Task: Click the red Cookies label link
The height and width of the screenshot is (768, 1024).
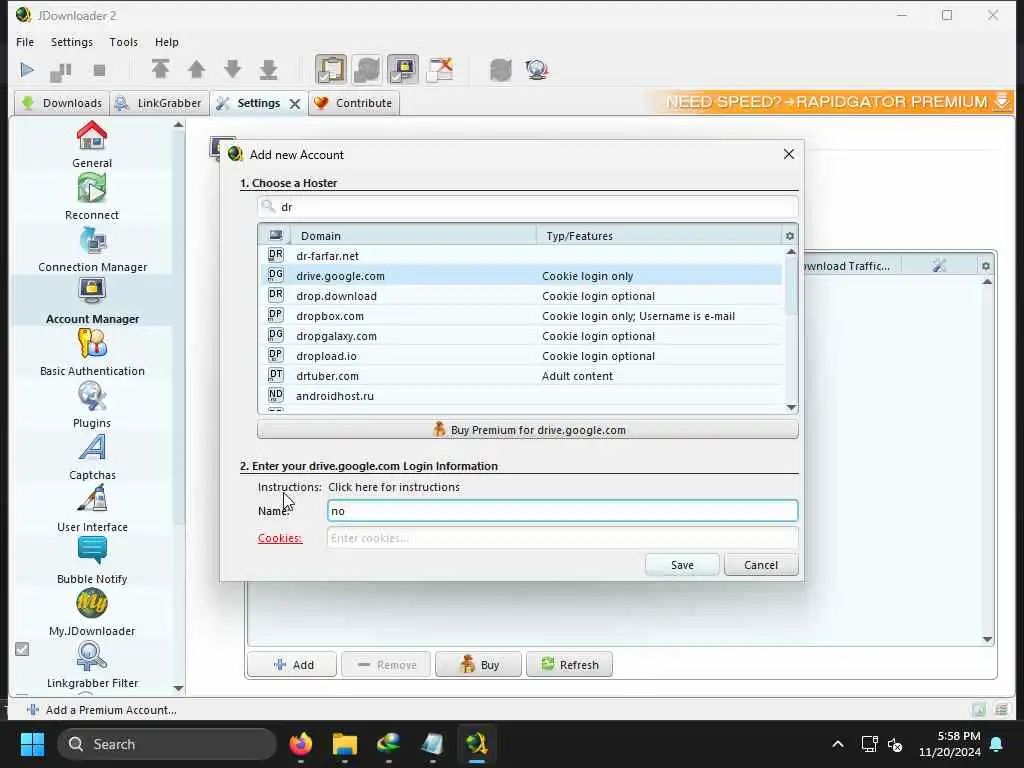Action: coord(280,538)
